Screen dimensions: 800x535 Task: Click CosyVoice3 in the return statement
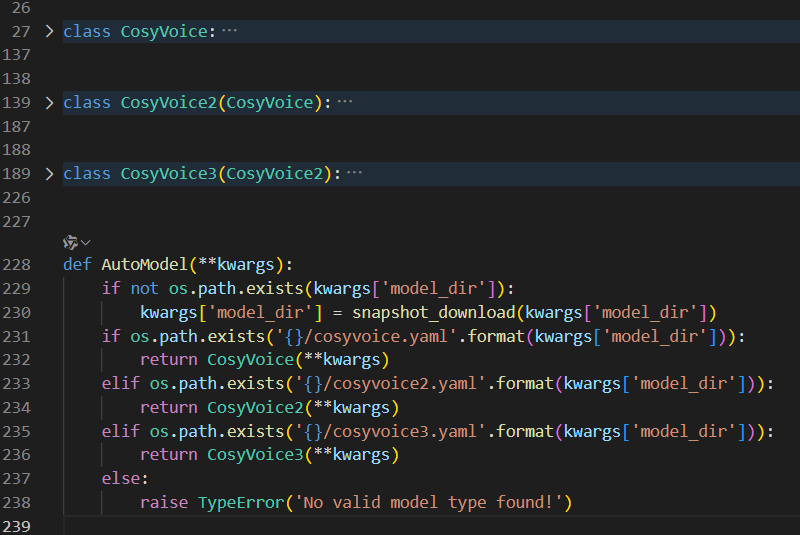pos(254,455)
